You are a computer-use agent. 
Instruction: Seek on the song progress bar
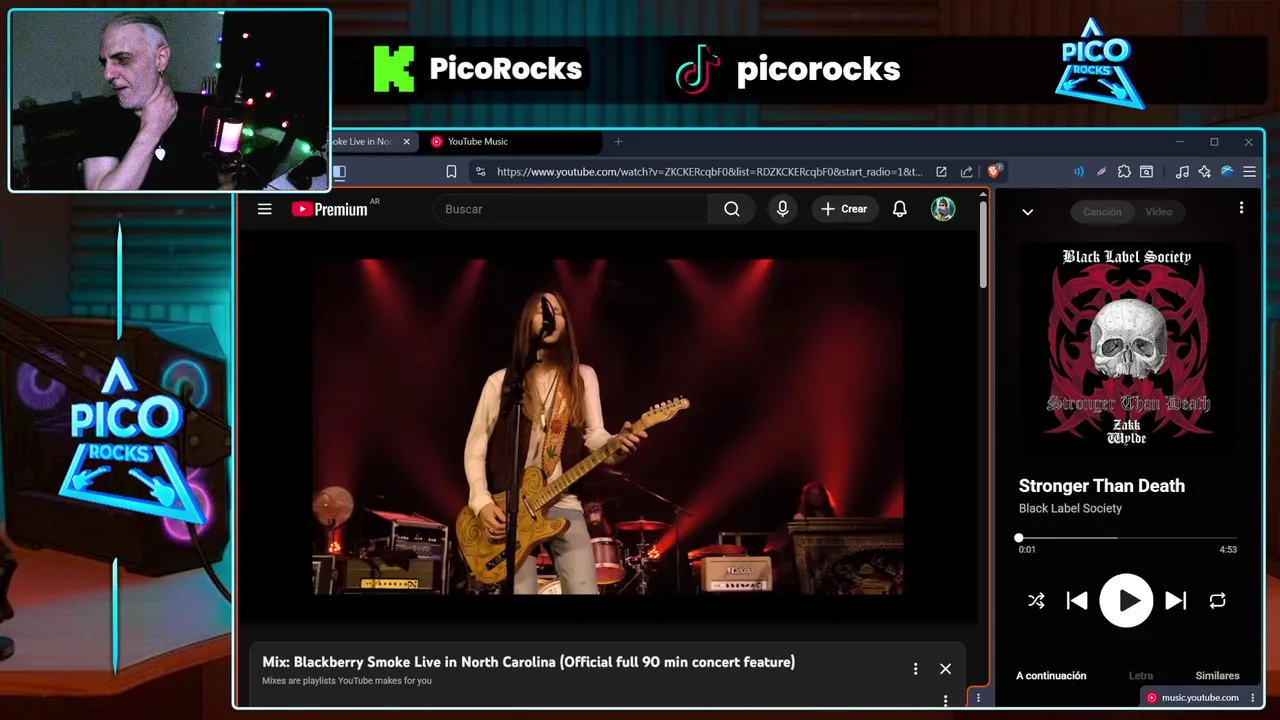click(x=1127, y=538)
